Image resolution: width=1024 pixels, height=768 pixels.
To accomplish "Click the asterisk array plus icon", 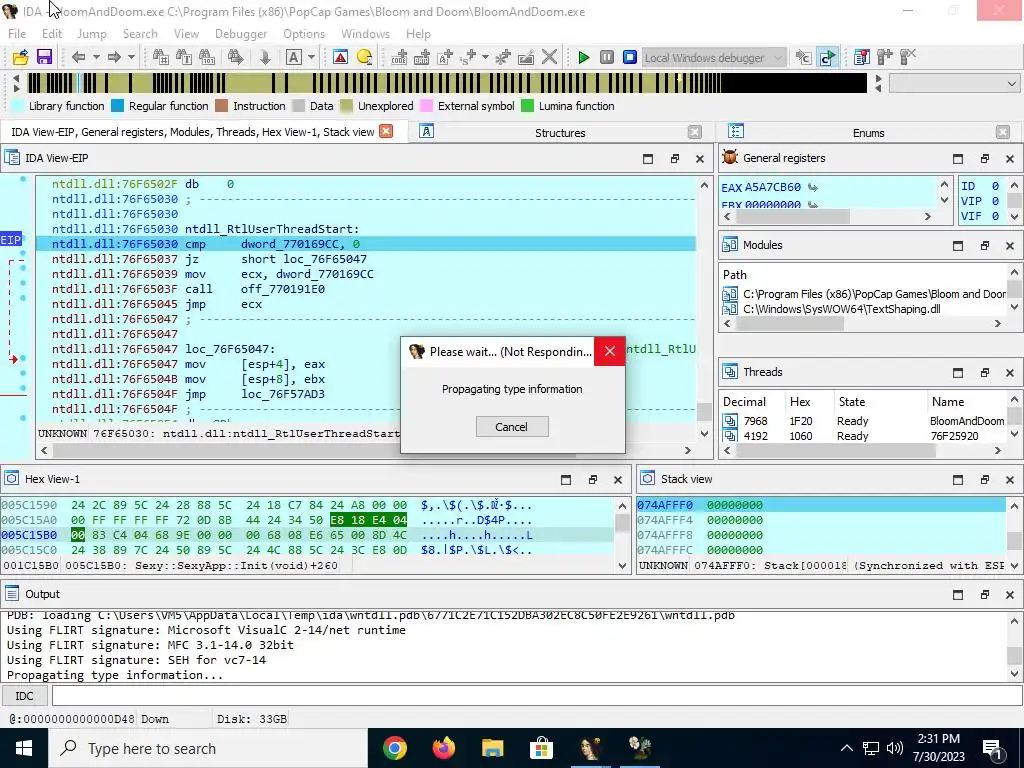I will [x=503, y=57].
